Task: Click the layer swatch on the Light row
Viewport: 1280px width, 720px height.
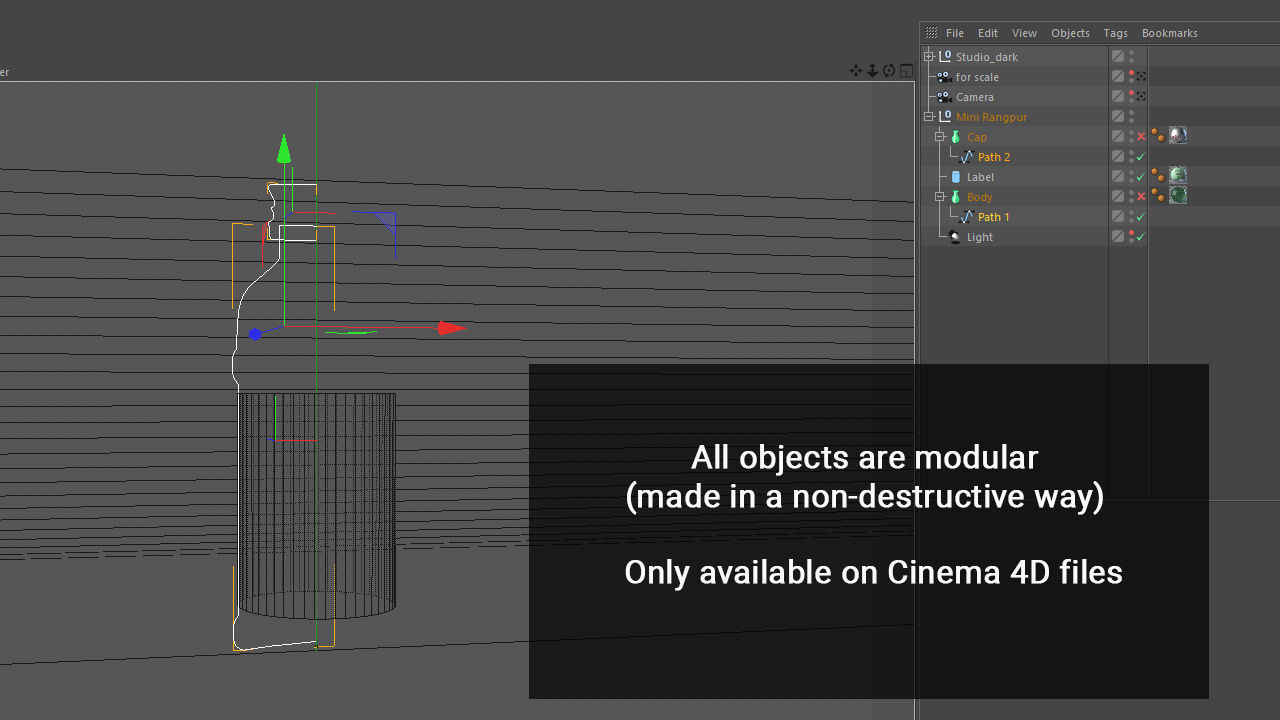Action: pyautogui.click(x=1118, y=237)
